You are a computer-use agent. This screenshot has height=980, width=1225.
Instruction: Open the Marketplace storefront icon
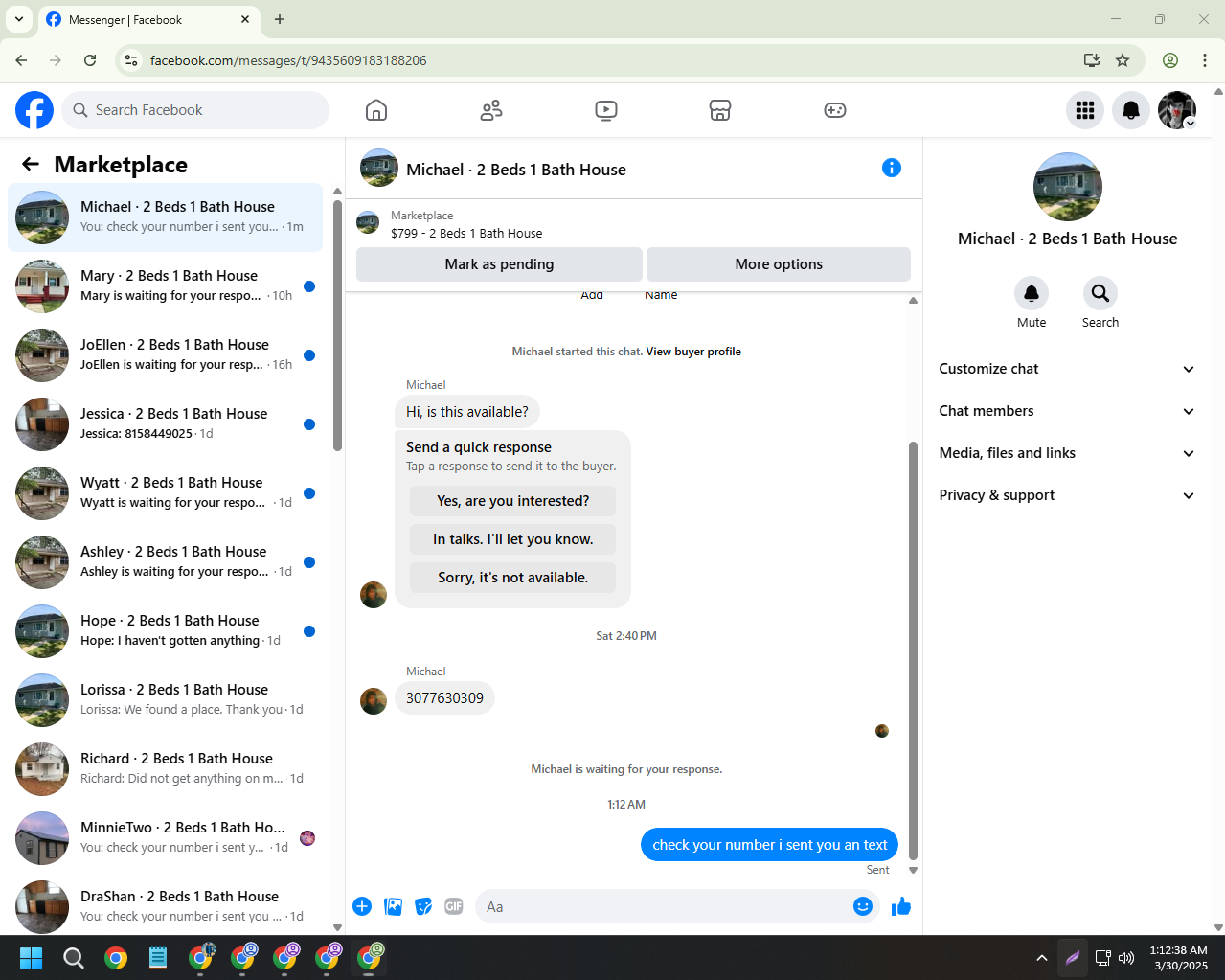coord(720,110)
